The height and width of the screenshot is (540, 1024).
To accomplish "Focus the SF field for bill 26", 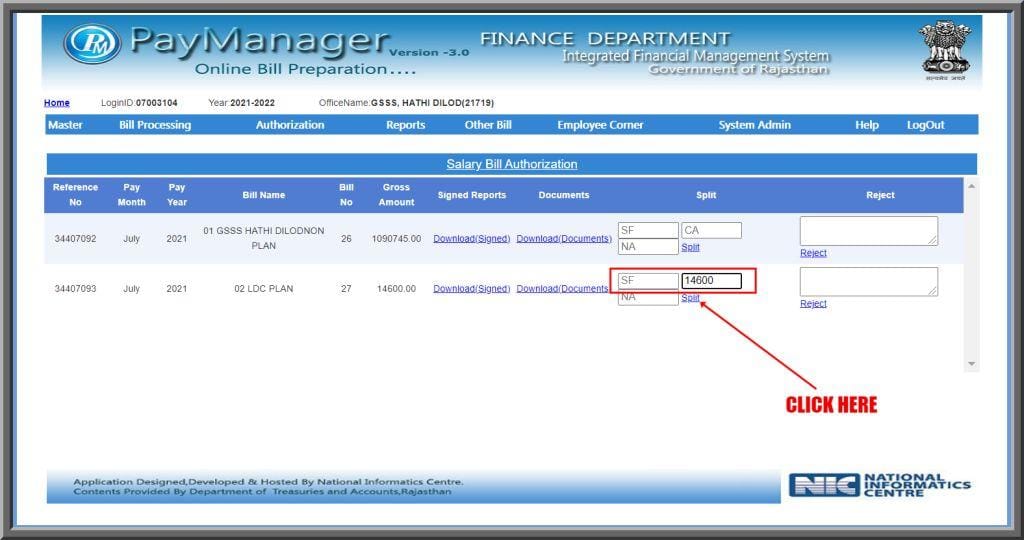I will coord(648,230).
